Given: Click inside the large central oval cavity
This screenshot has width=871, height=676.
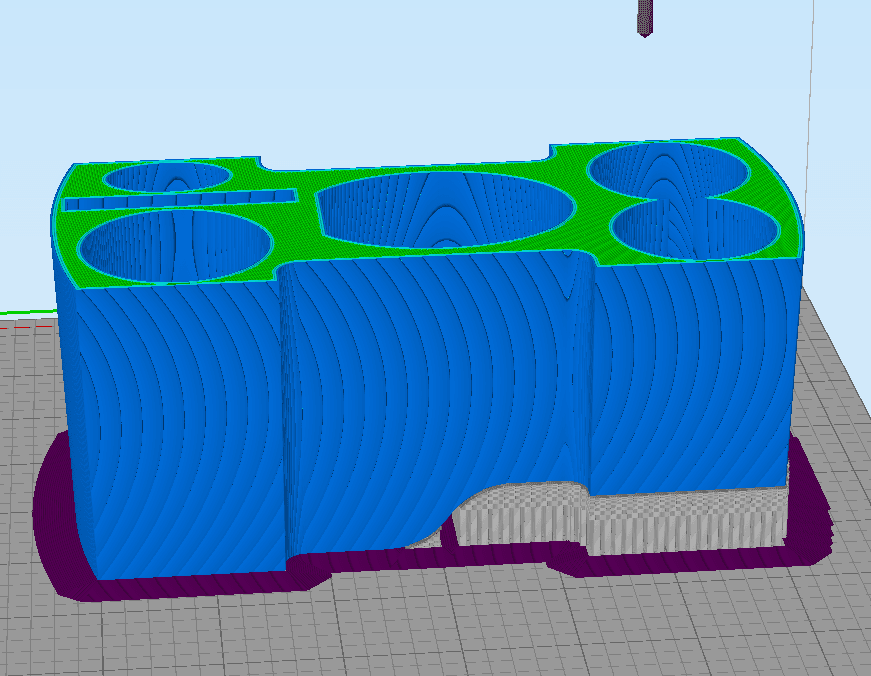Looking at the screenshot, I should [x=445, y=209].
